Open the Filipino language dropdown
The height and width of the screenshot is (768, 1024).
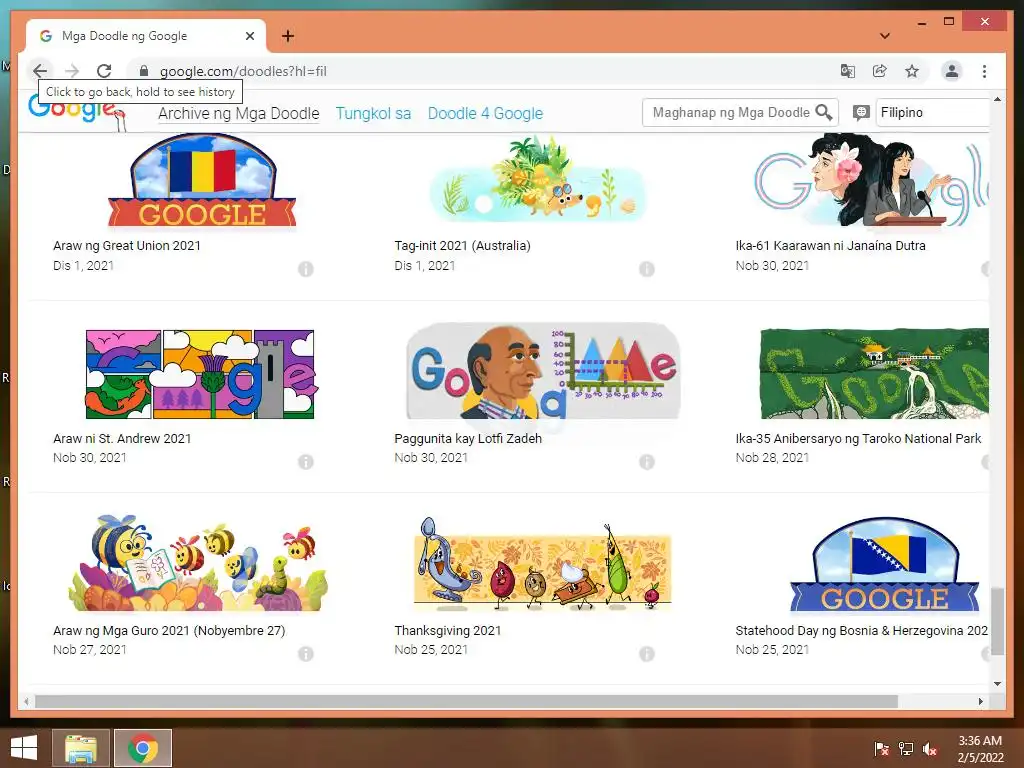(932, 112)
